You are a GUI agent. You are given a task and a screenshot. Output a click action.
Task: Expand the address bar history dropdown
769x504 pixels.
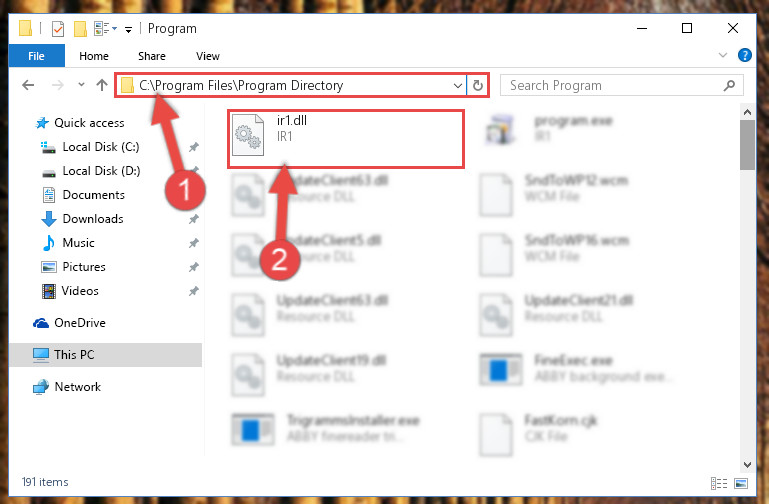click(x=458, y=86)
